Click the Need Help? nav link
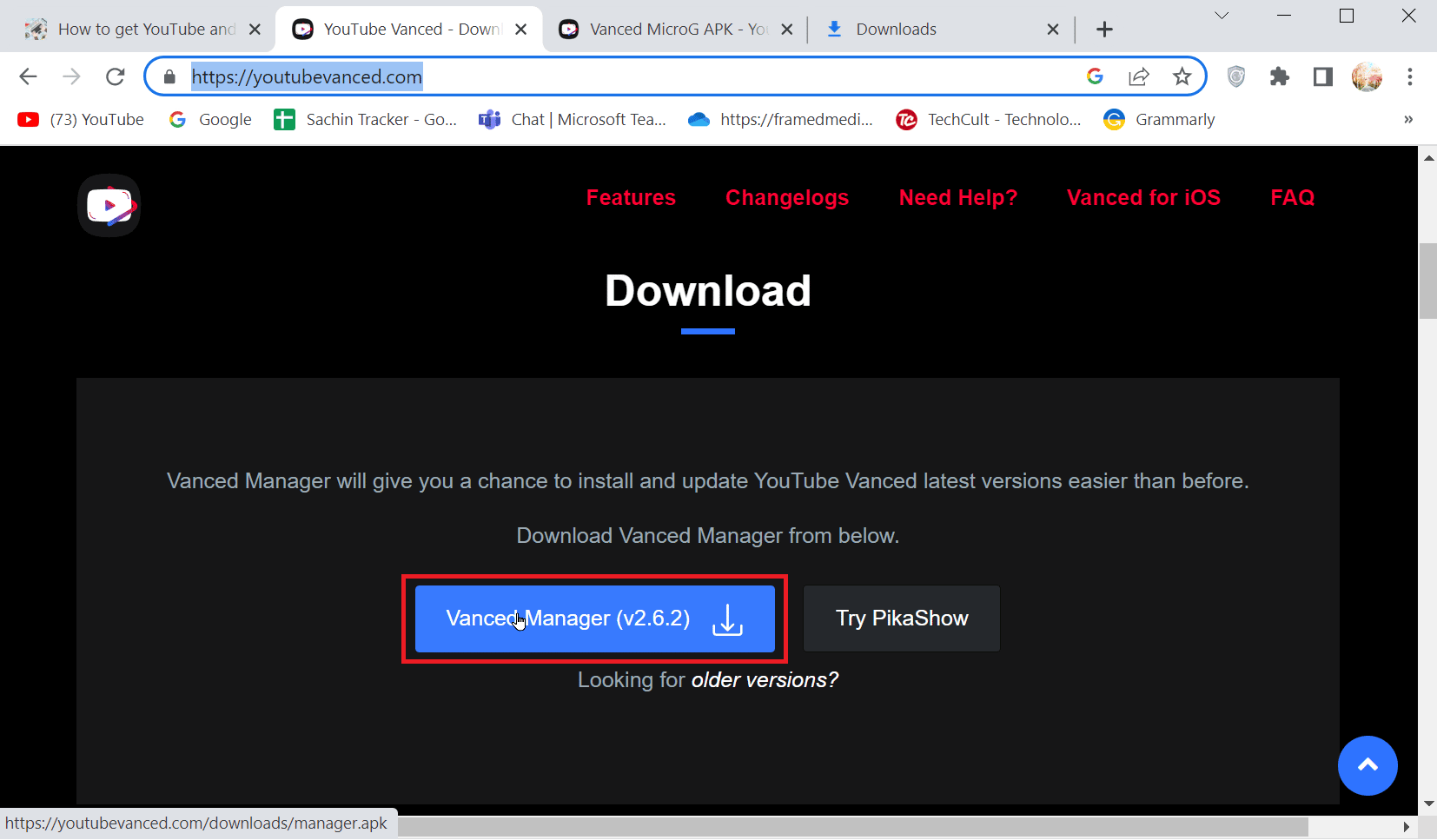 [957, 197]
